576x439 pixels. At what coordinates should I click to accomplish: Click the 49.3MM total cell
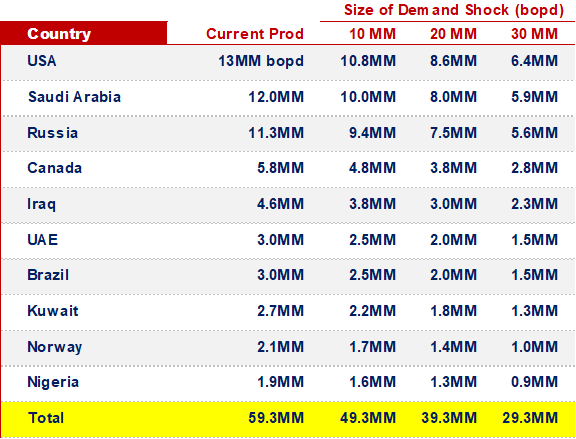(x=368, y=418)
